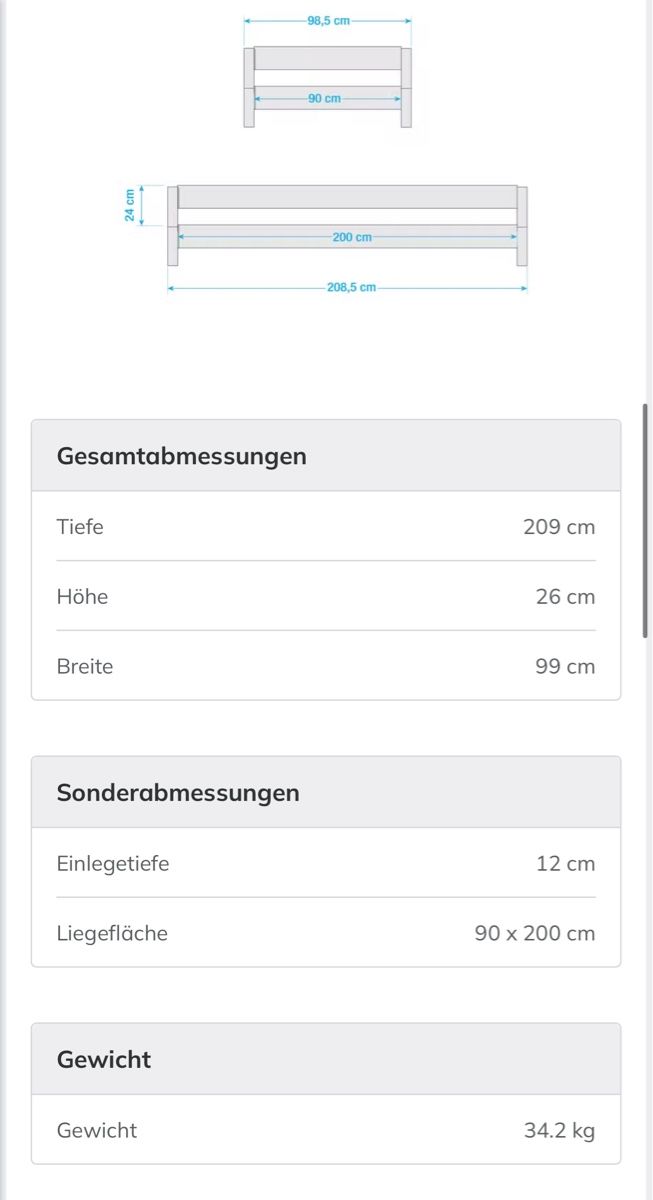This screenshot has width=653, height=1200.
Task: Select the Einlegetiefe 12 cm row
Action: pos(326,863)
